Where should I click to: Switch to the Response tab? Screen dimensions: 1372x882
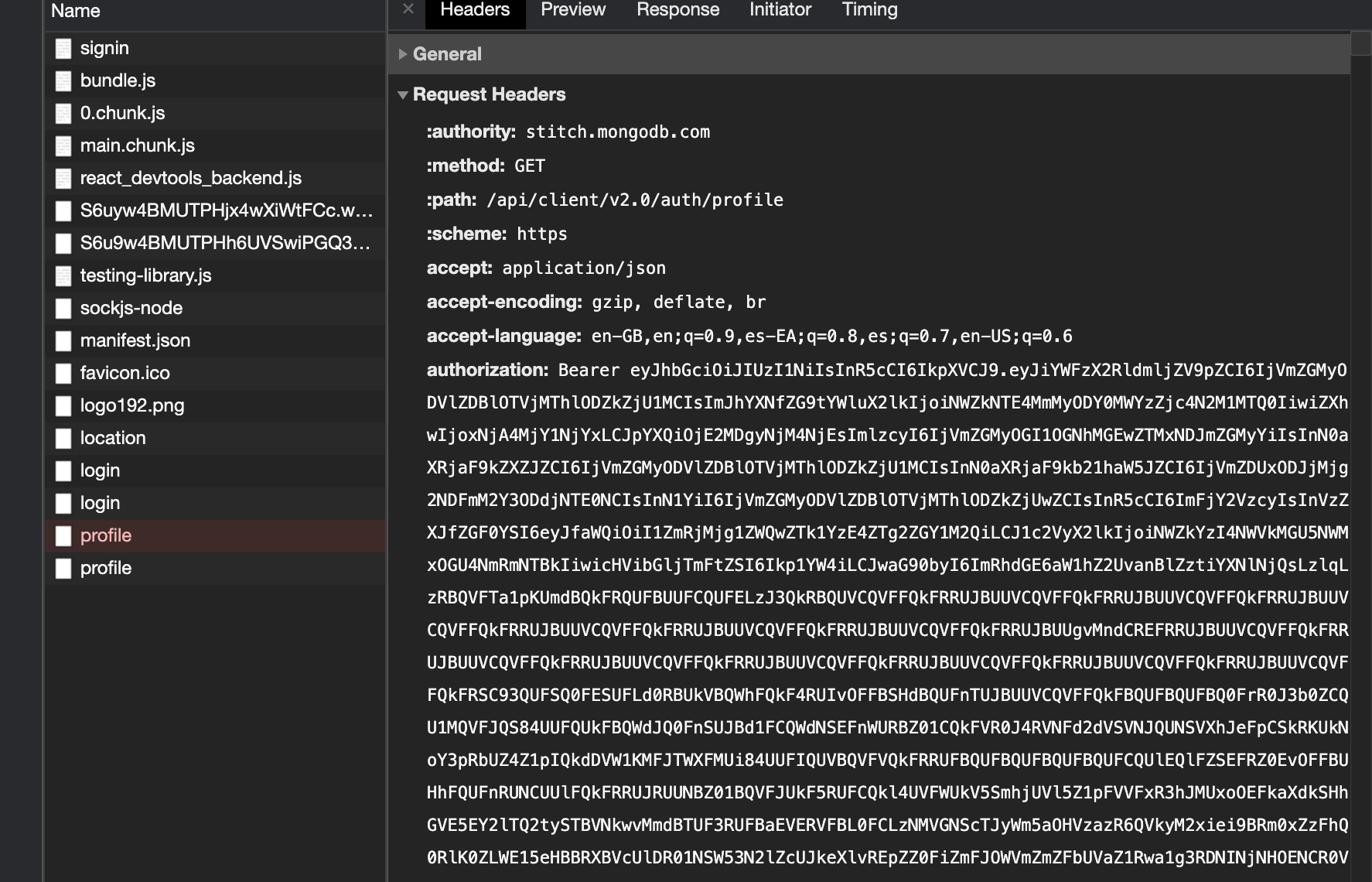(x=677, y=10)
